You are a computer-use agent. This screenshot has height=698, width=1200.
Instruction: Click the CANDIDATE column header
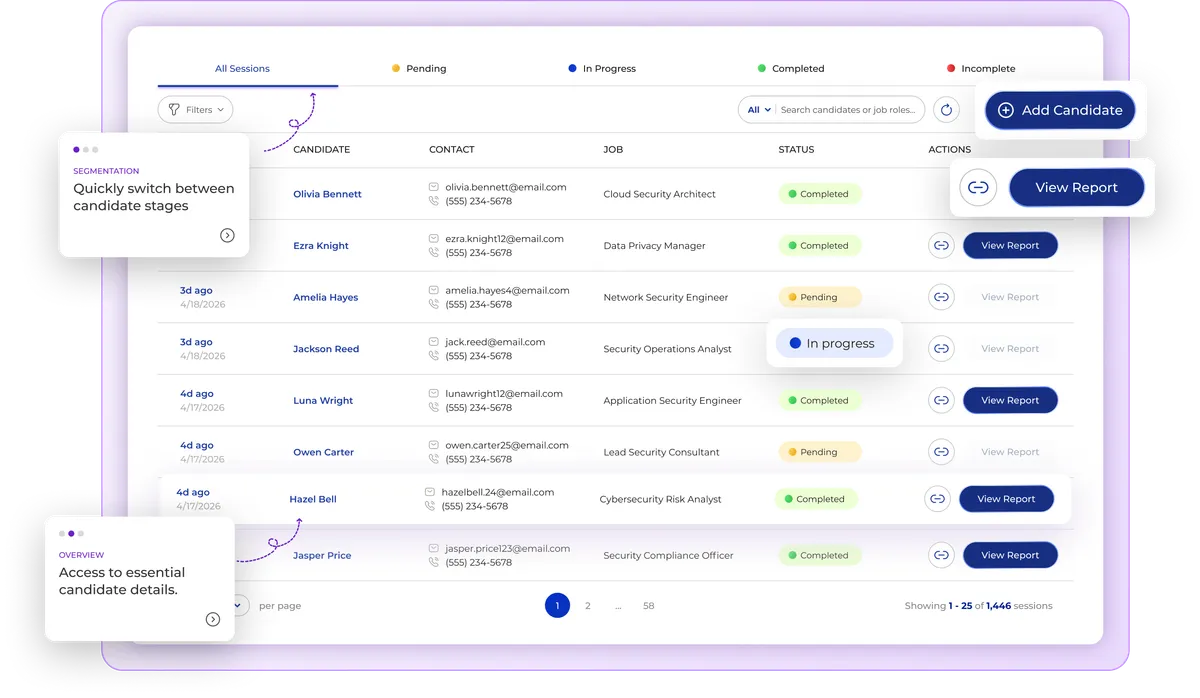(321, 149)
